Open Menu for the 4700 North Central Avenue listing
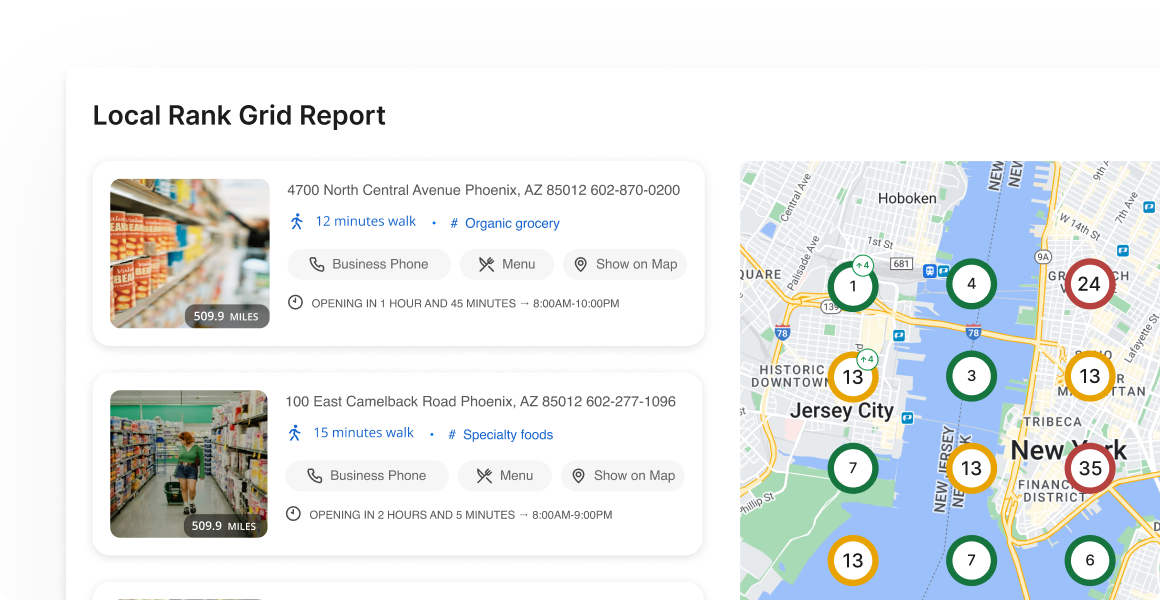 tap(507, 264)
